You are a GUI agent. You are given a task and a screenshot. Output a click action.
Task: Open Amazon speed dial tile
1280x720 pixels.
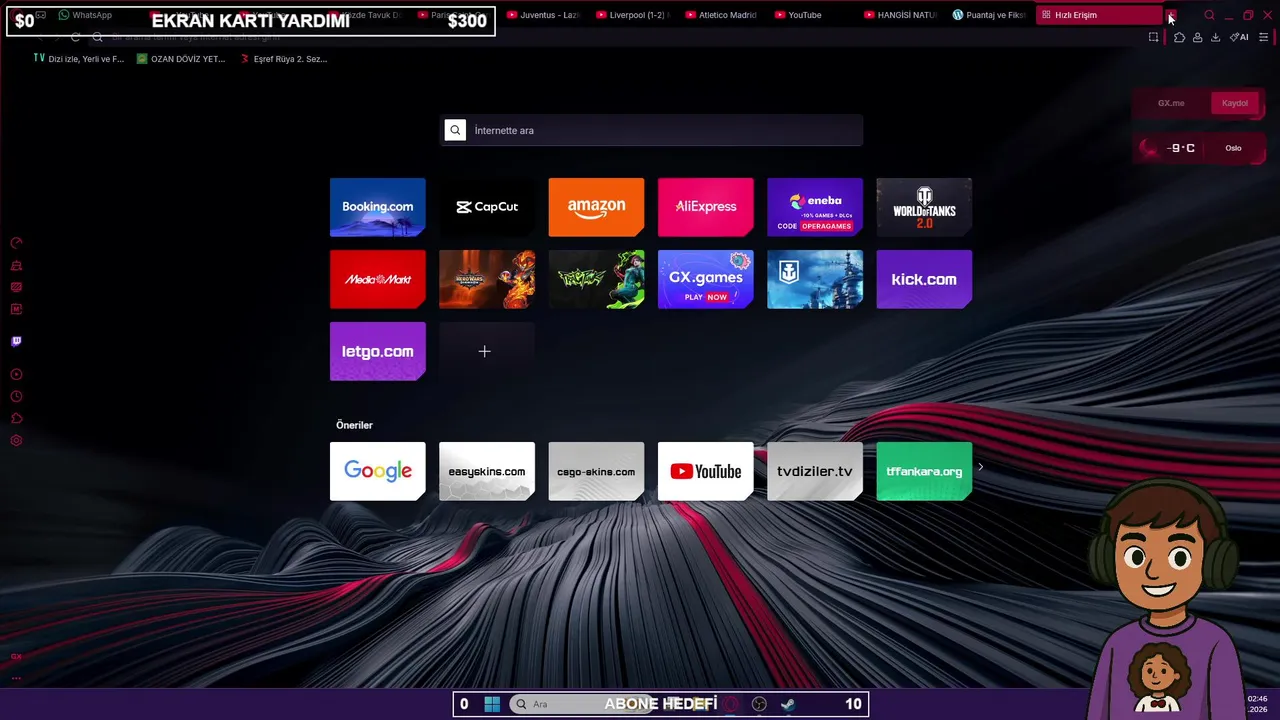(596, 207)
